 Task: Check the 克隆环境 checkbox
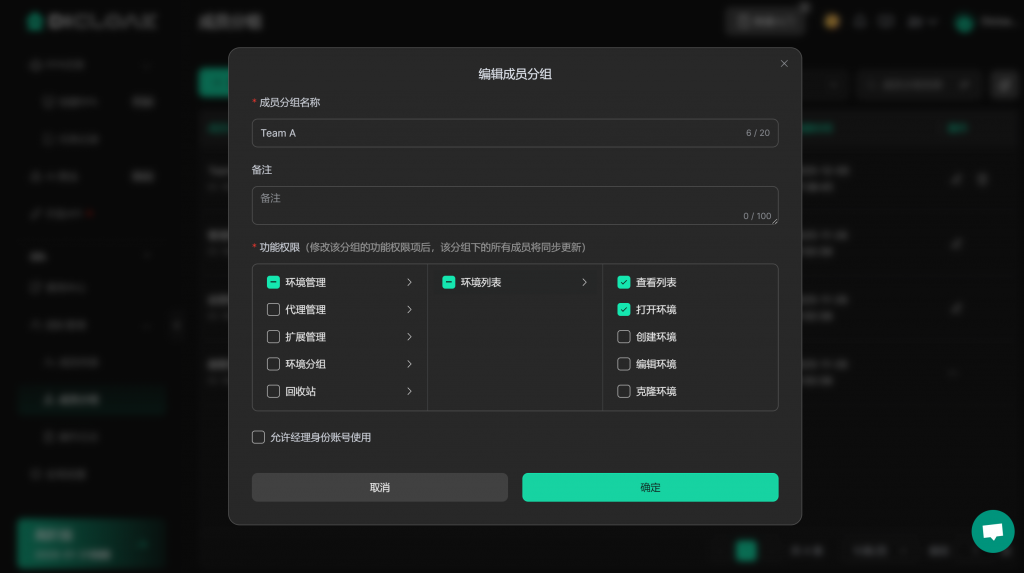(x=624, y=392)
